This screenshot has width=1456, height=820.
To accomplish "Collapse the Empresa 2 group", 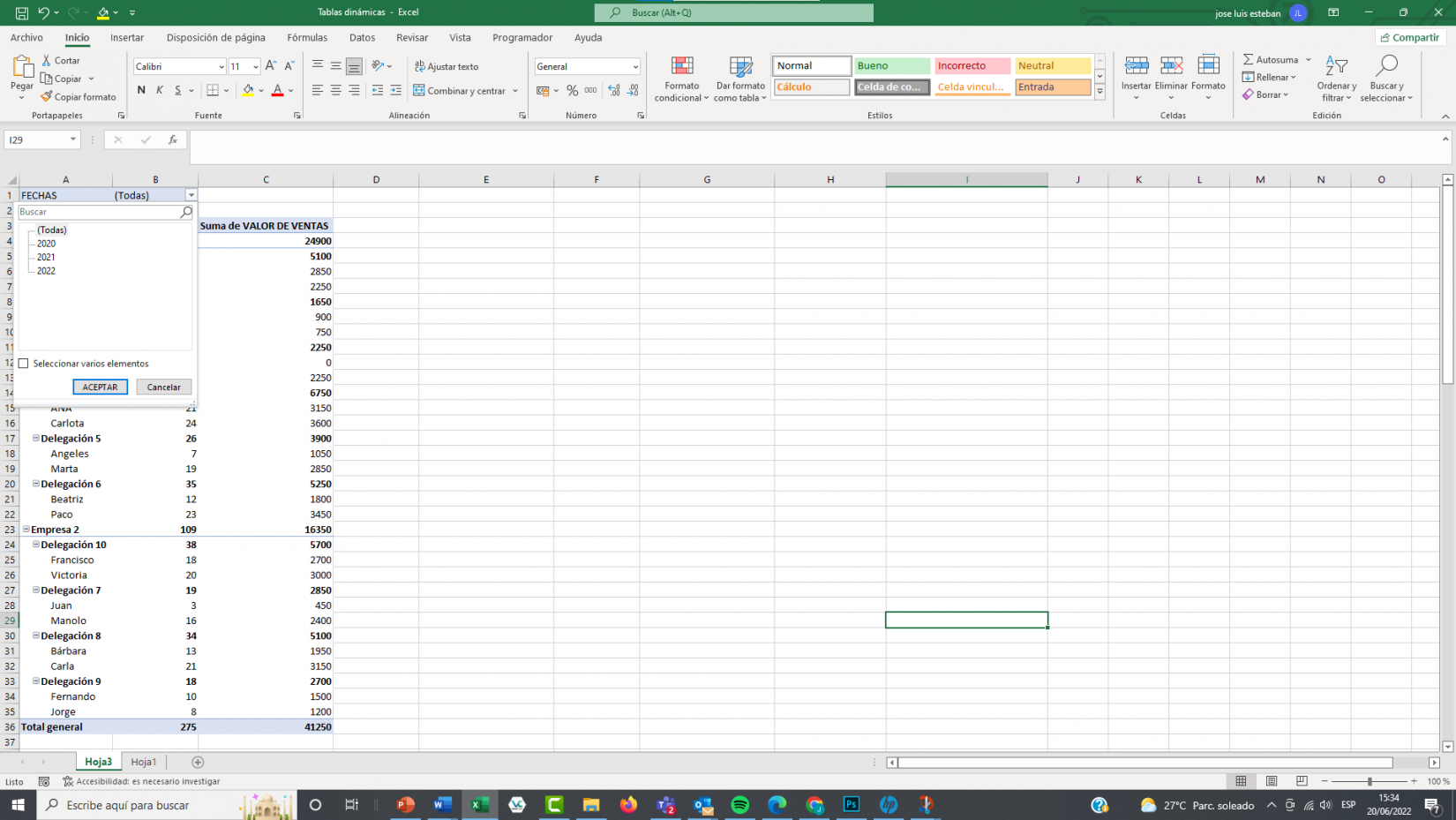I will (26, 530).
